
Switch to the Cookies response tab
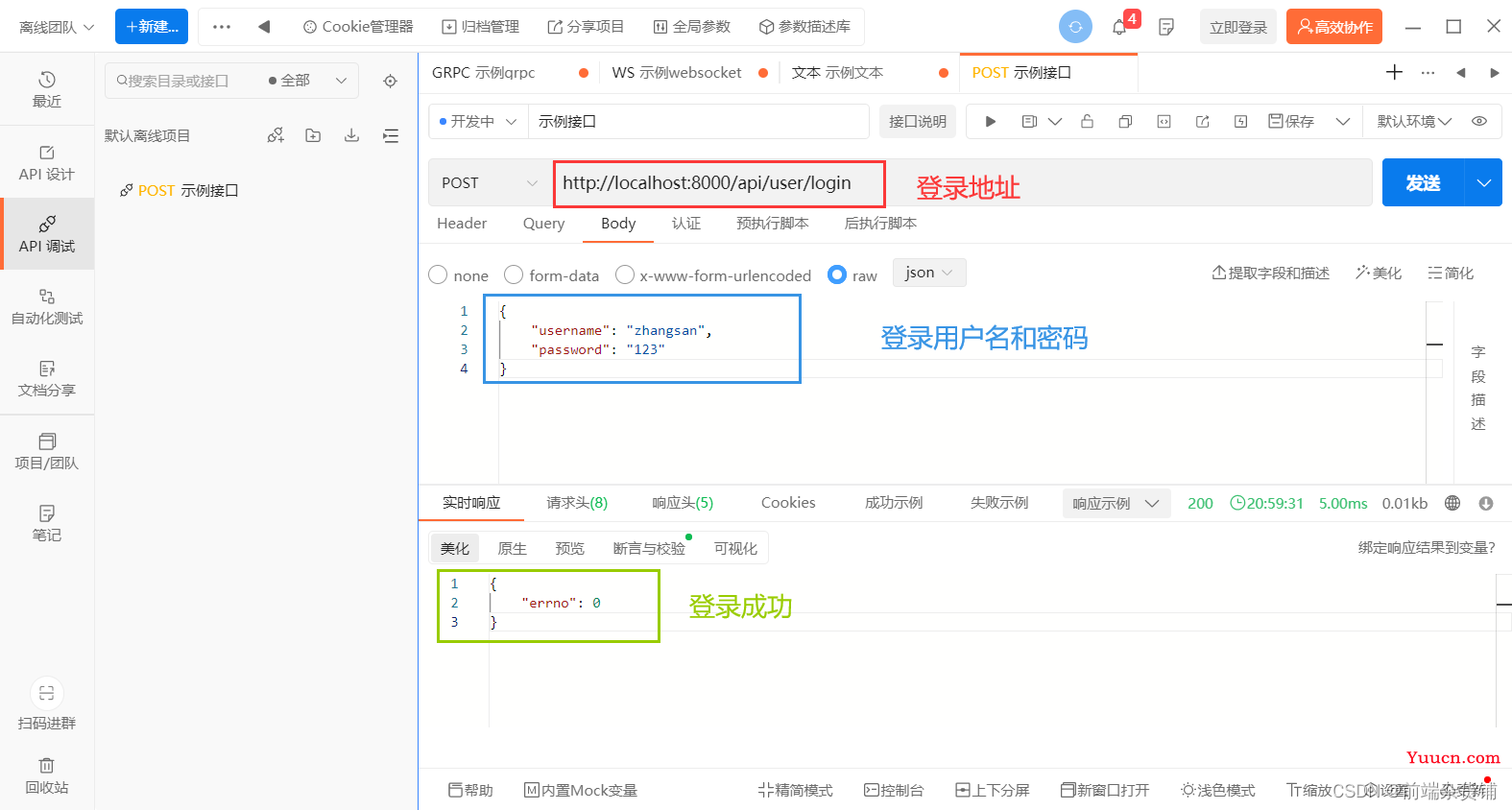click(788, 503)
